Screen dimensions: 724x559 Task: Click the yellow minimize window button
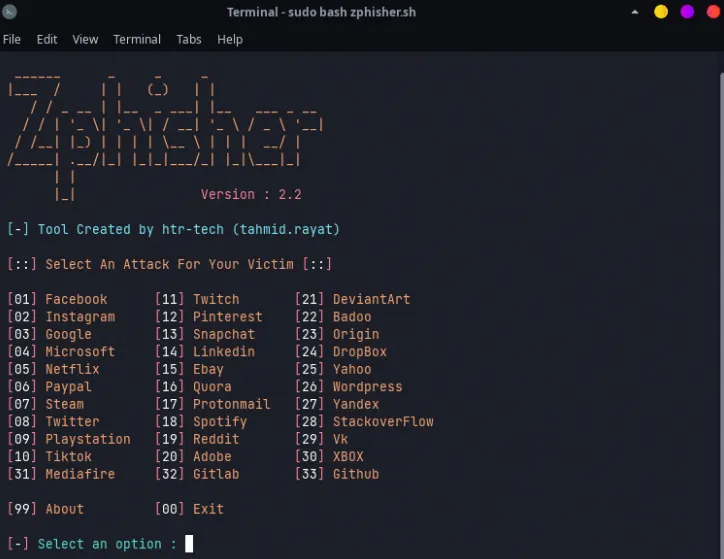[661, 12]
